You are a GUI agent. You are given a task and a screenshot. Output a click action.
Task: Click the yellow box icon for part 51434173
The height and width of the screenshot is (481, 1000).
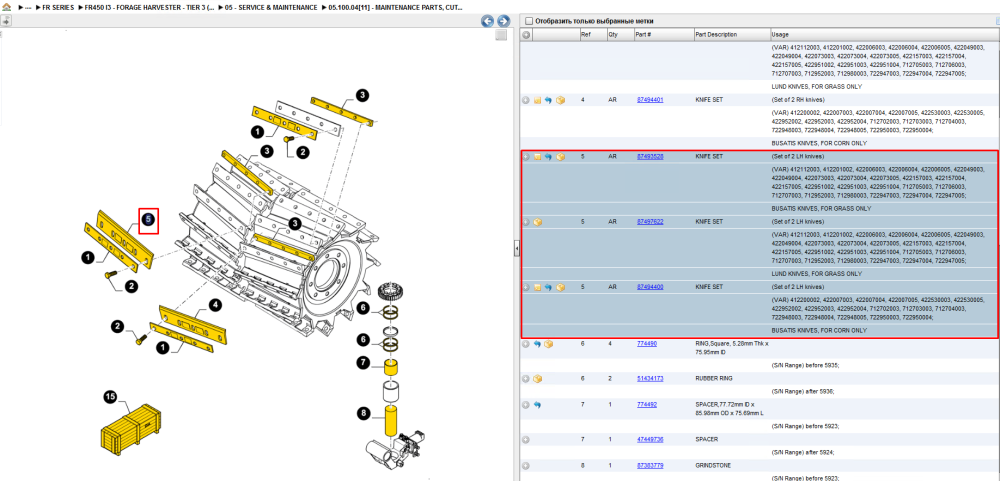tap(538, 378)
